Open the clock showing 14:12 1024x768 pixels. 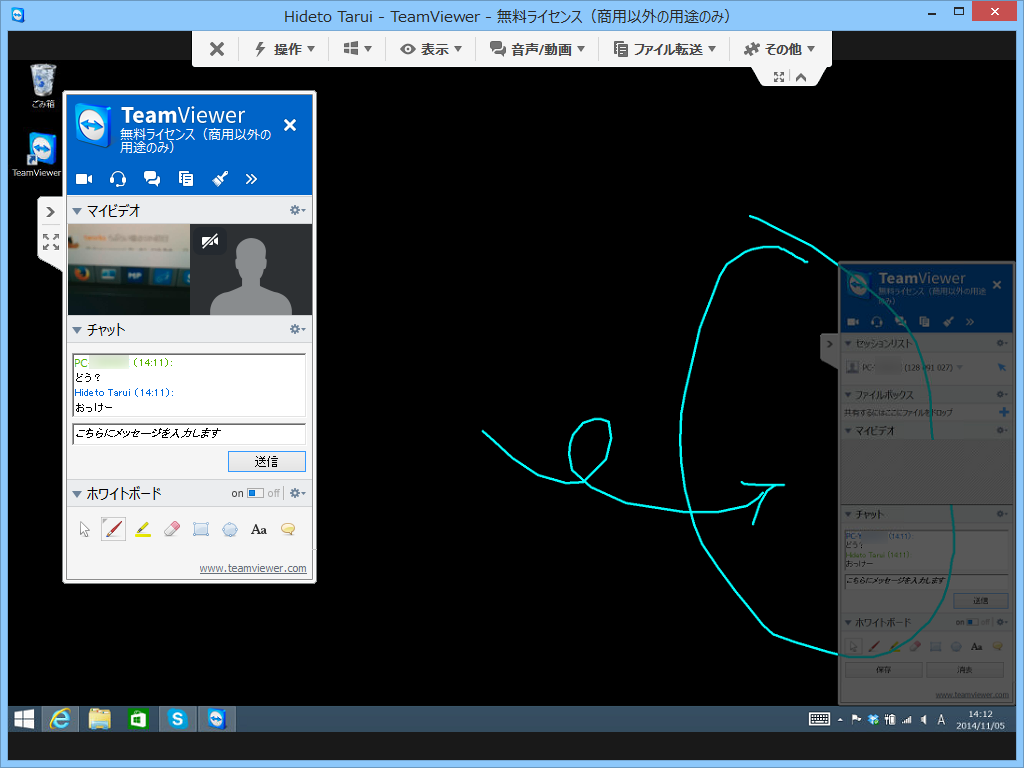(980, 720)
